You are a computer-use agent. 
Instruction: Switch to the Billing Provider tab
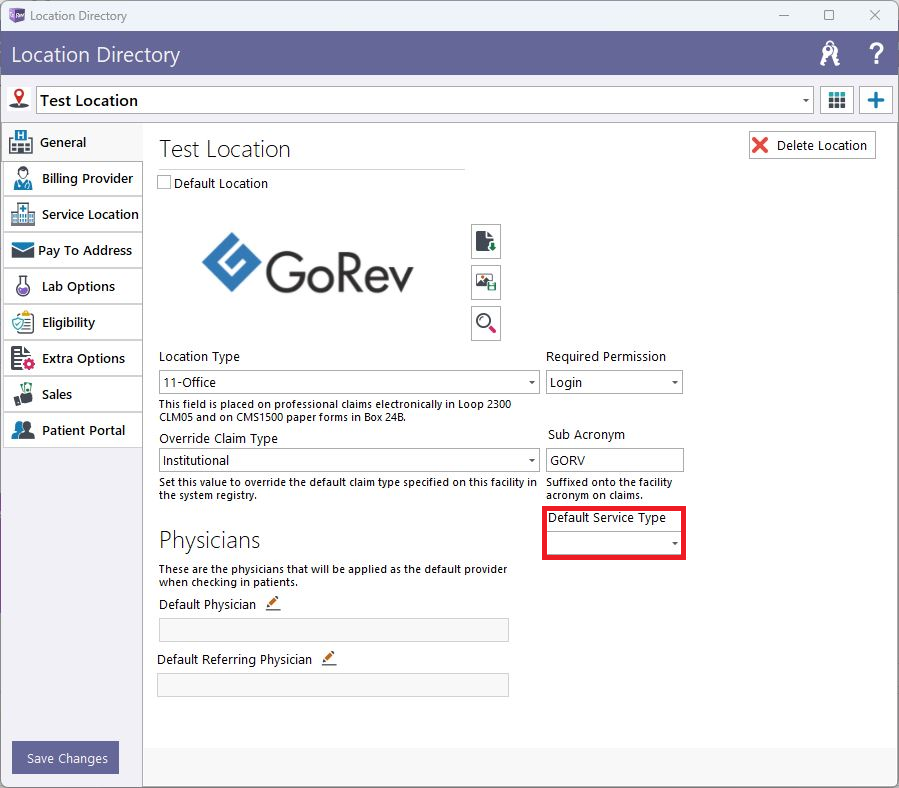(73, 178)
